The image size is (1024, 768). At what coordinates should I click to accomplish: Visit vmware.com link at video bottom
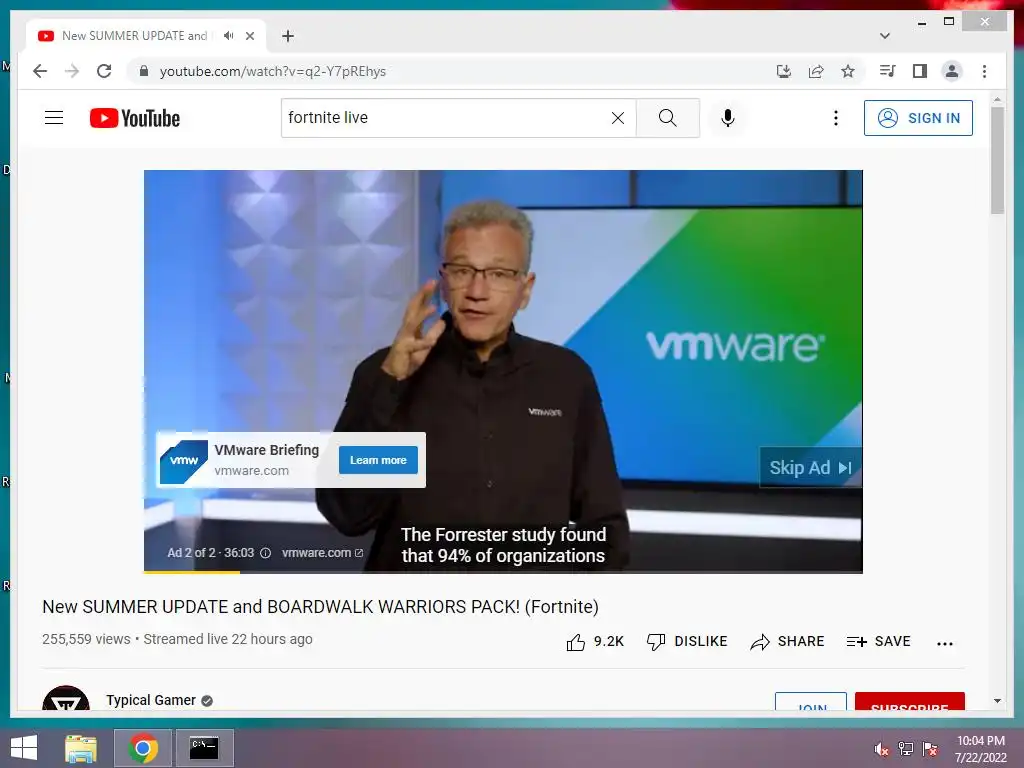point(322,553)
